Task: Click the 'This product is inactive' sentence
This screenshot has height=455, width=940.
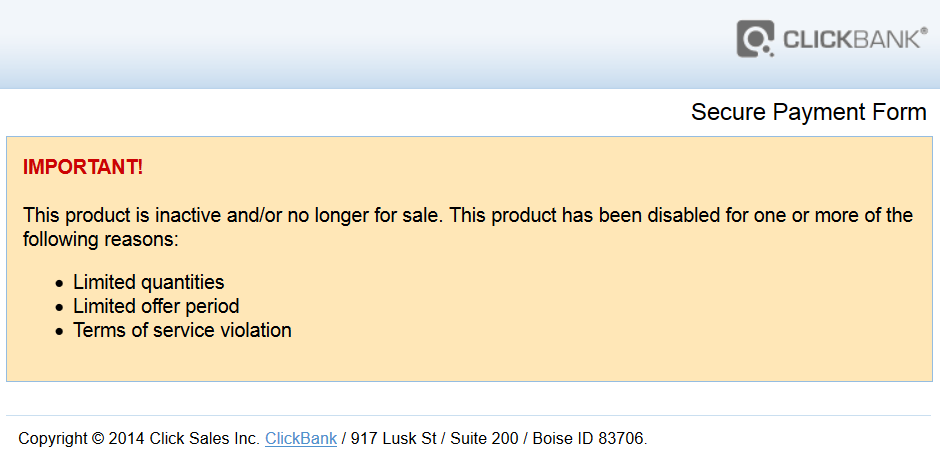Action: pyautogui.click(x=233, y=215)
